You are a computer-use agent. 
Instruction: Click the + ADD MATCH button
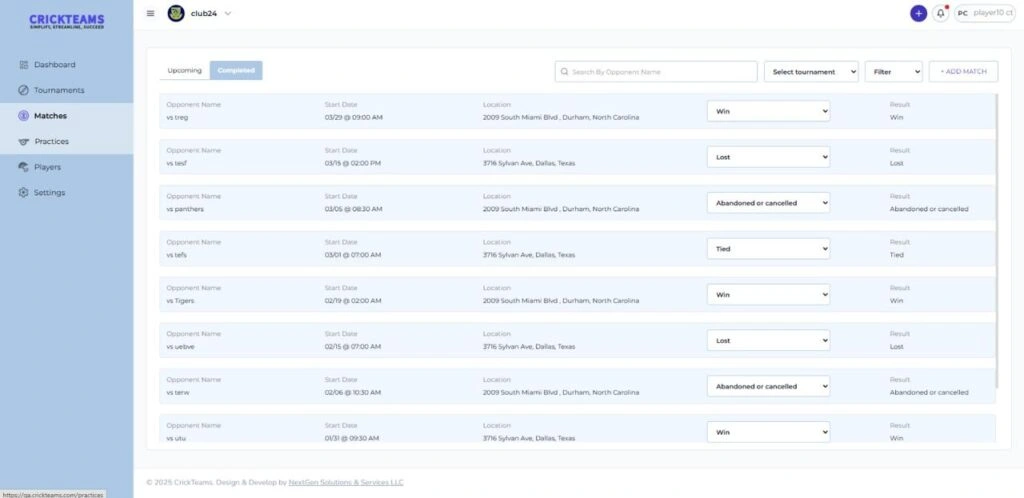point(963,72)
